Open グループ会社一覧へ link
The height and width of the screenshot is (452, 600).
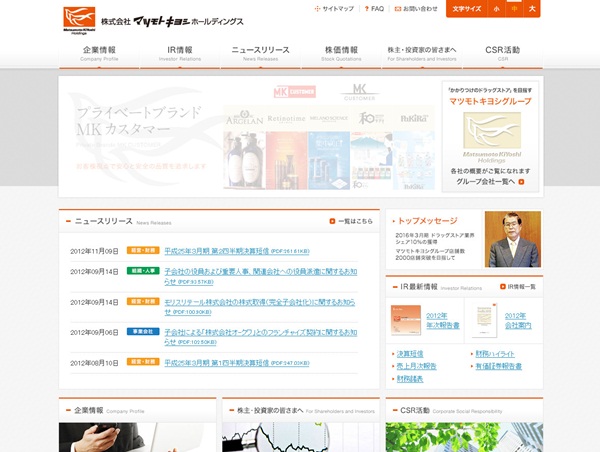(486, 182)
